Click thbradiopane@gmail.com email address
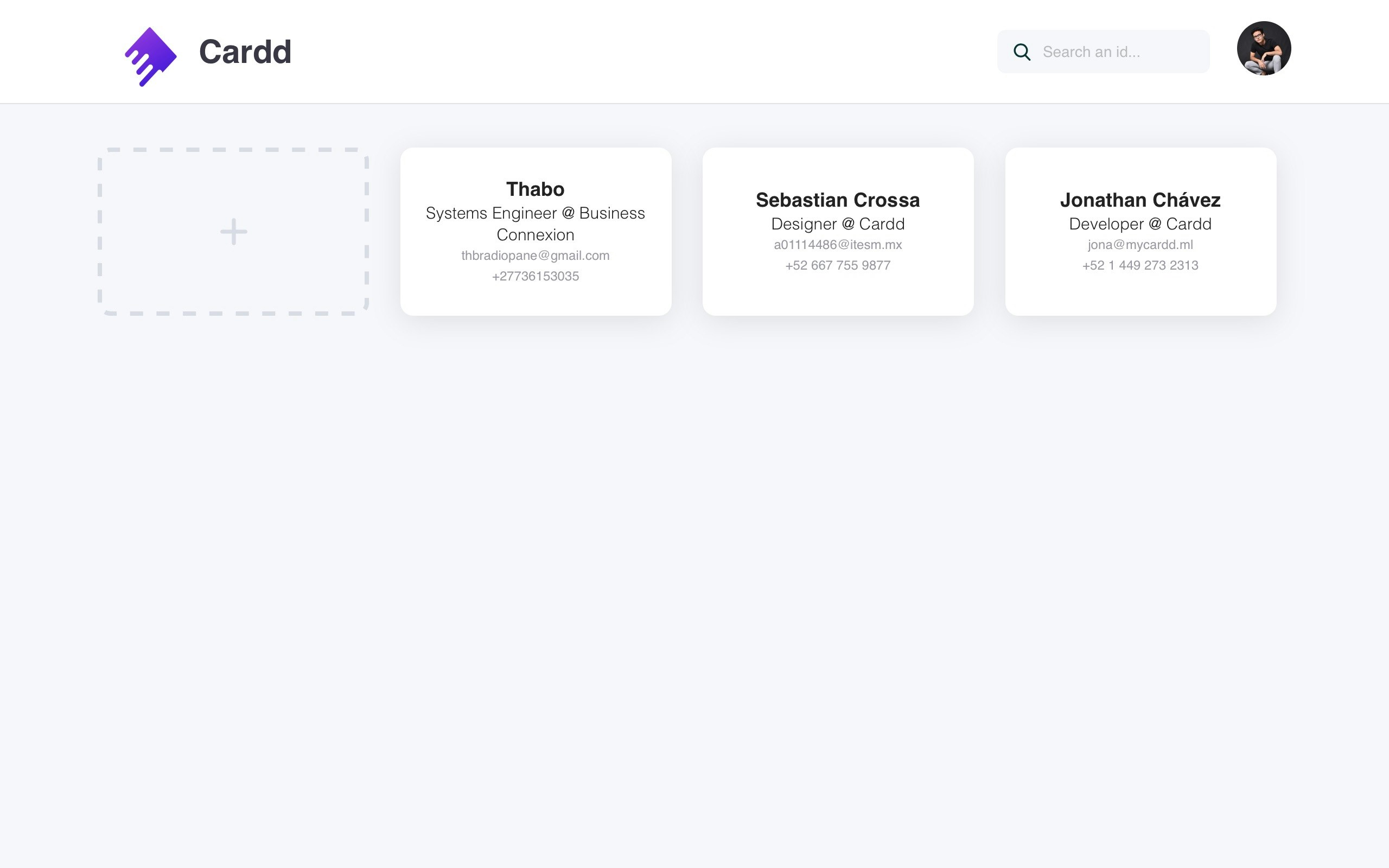The height and width of the screenshot is (868, 1389). (535, 256)
